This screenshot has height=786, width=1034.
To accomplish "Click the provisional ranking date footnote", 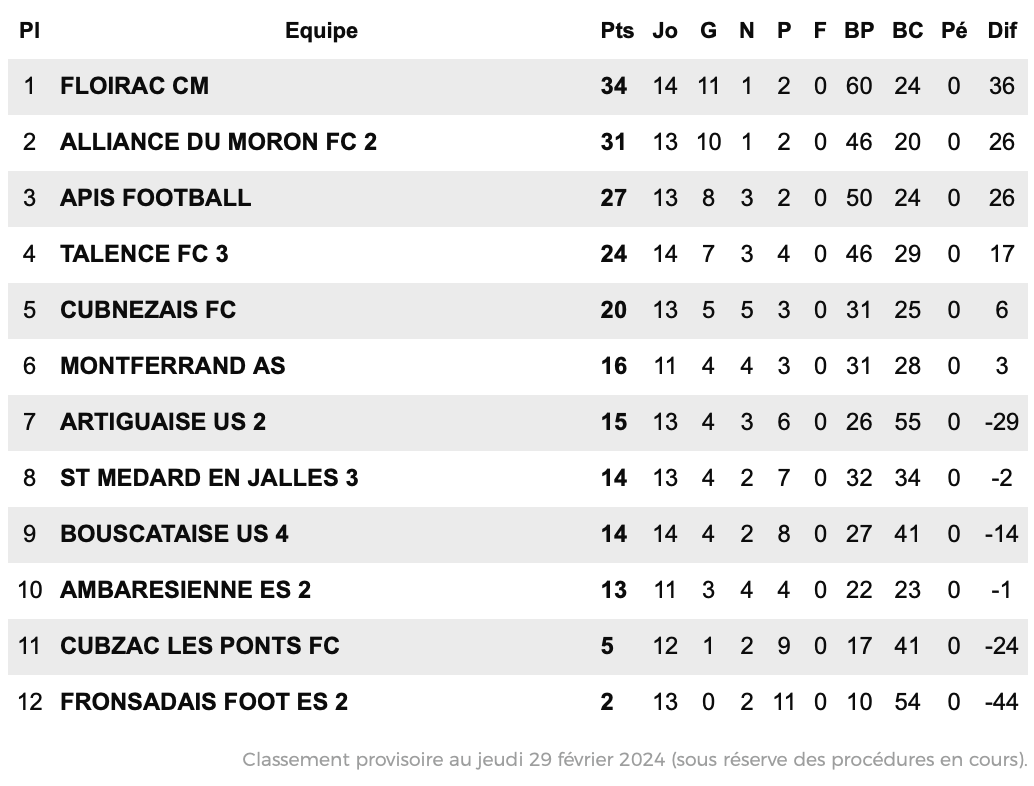I will (634, 760).
